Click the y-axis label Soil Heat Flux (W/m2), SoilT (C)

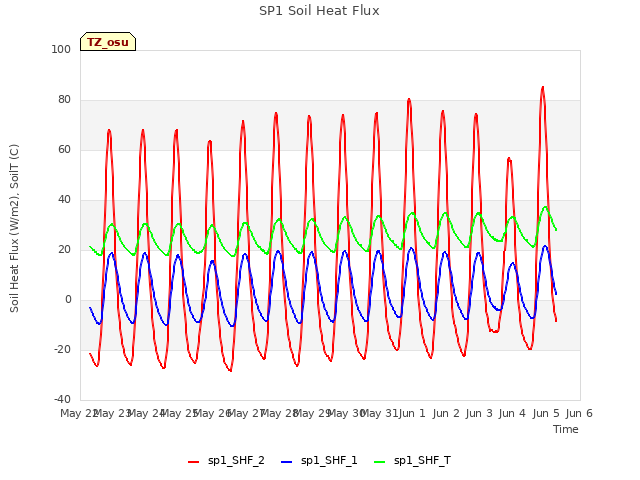(14, 228)
